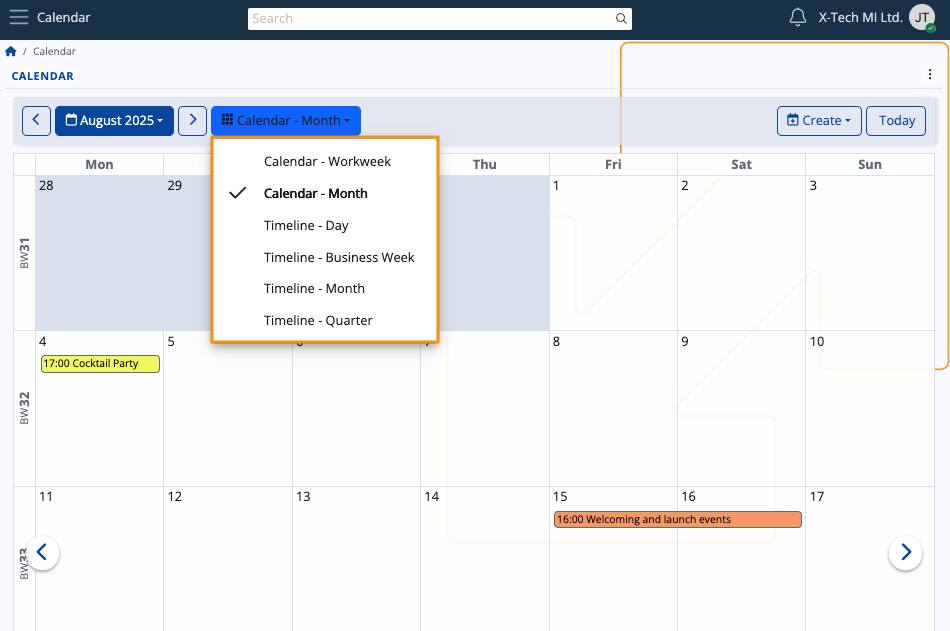950x631 pixels.
Task: Open the notifications bell
Action: pos(797,18)
